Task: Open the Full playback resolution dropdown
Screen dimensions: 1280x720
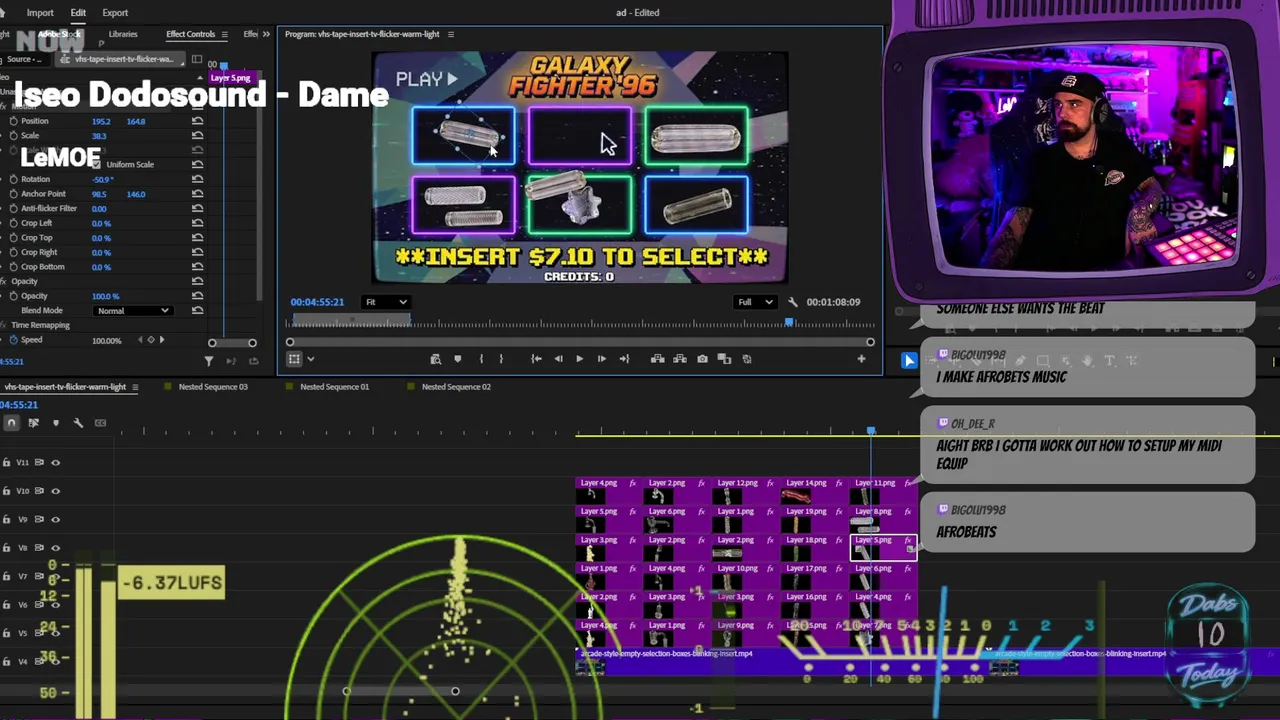Action: 755,302
